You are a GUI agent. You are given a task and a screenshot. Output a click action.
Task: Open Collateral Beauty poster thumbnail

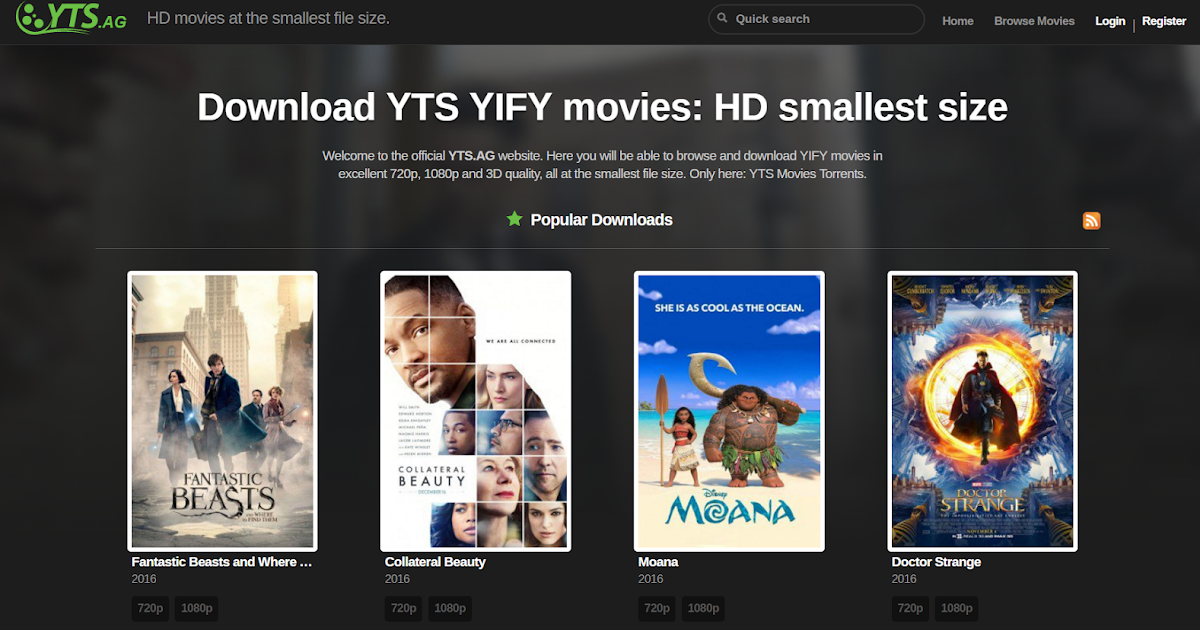point(476,411)
